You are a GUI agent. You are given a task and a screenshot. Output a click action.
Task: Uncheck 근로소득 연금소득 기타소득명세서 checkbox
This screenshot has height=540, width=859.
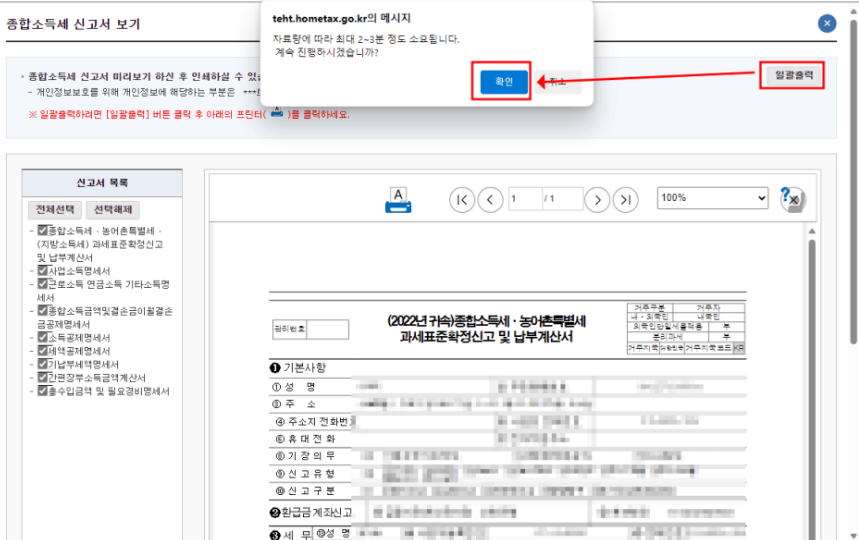pyautogui.click(x=43, y=284)
